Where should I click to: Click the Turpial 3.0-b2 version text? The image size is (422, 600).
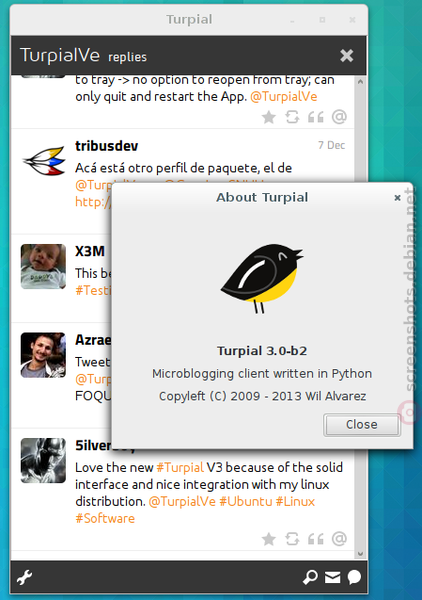tap(262, 351)
